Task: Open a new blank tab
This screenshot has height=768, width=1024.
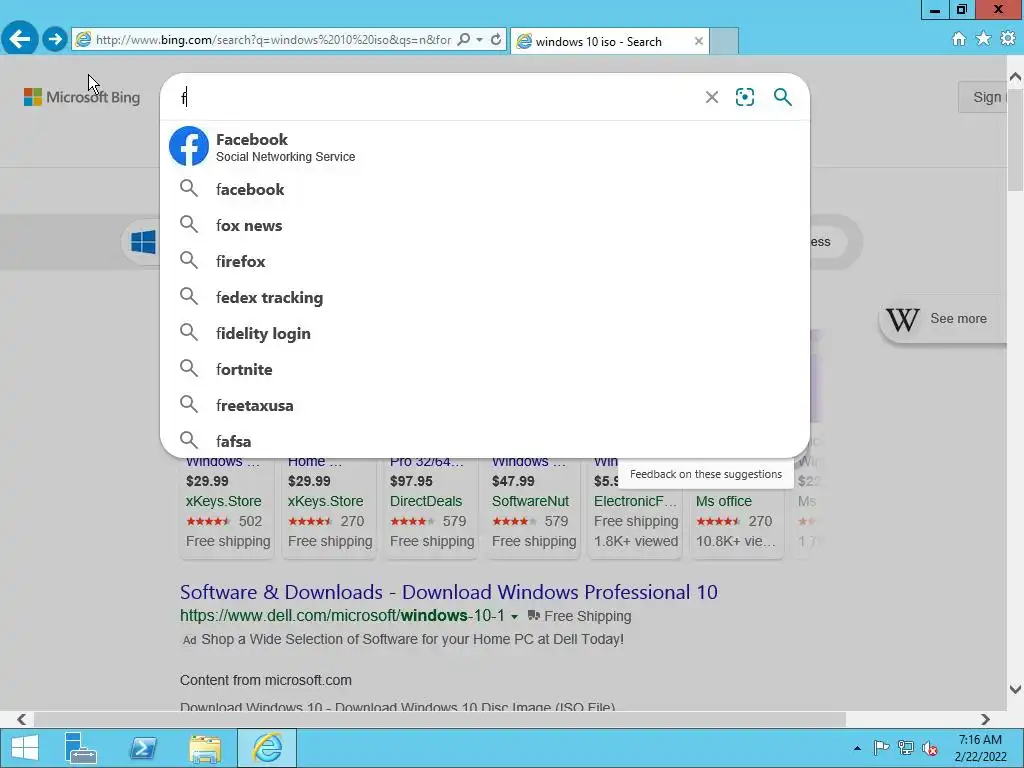Action: tap(724, 41)
